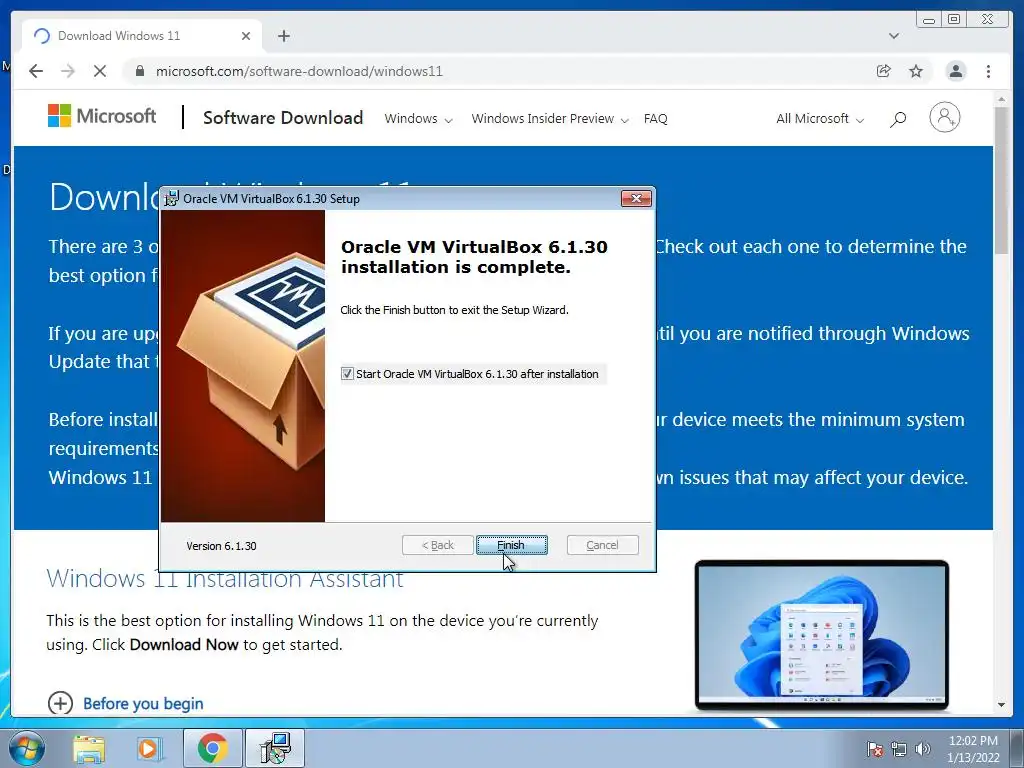
Task: Click the VirtualBox Setup title bar icon
Action: click(172, 199)
